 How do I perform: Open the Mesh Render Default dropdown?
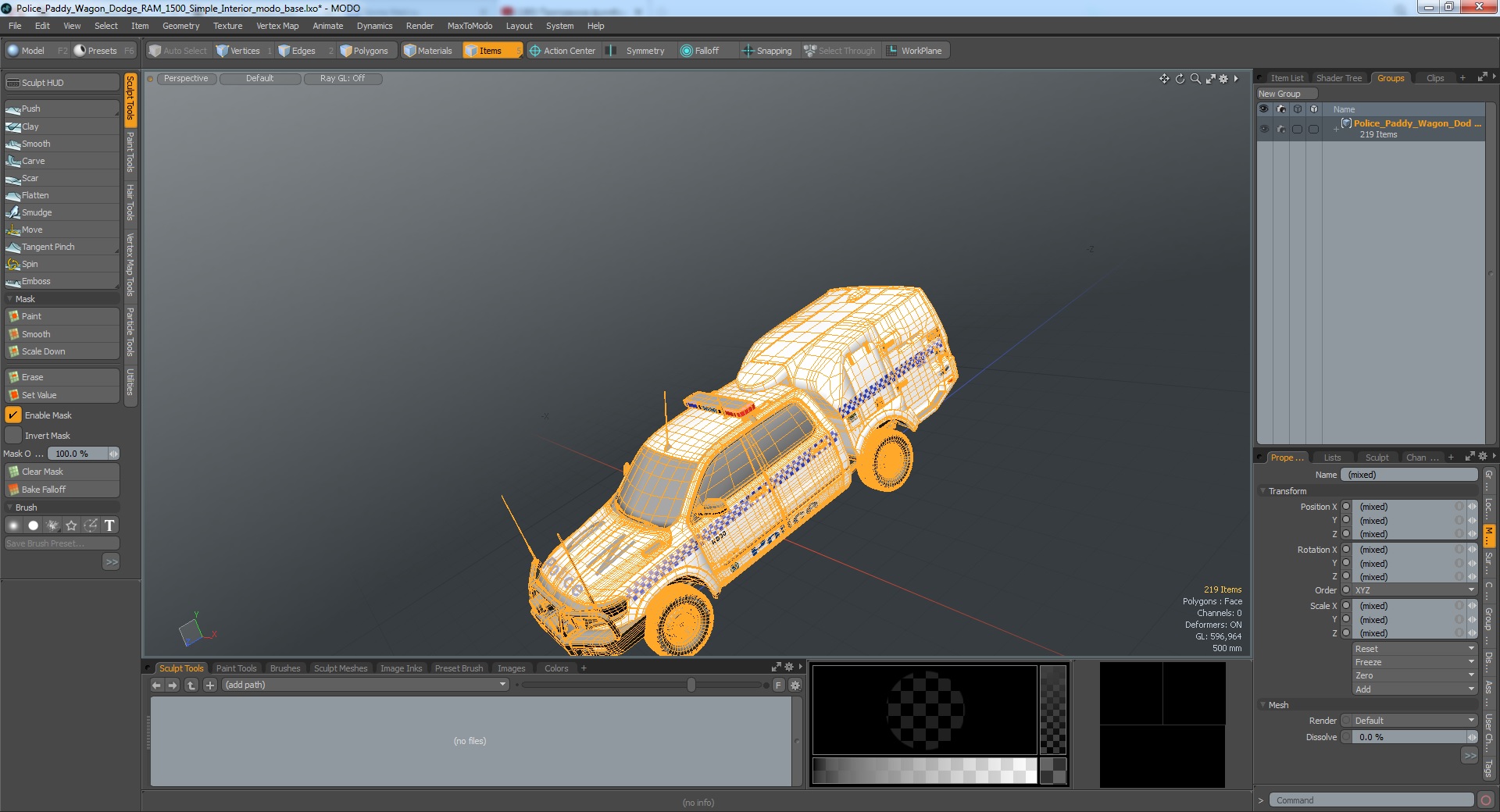(x=1414, y=721)
